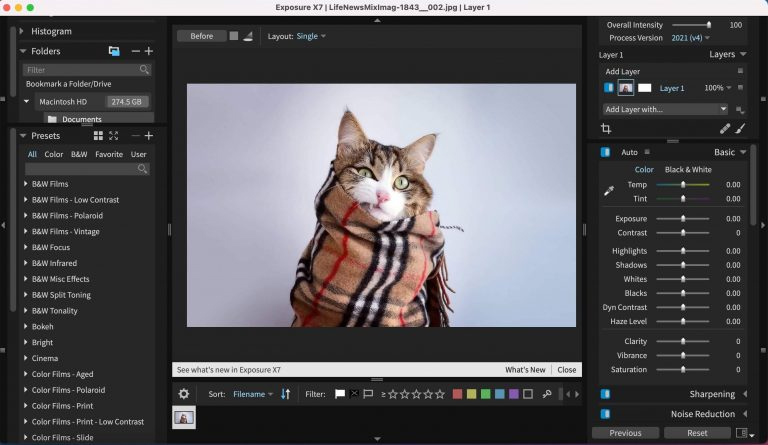Toggle the Before view button

click(201, 36)
